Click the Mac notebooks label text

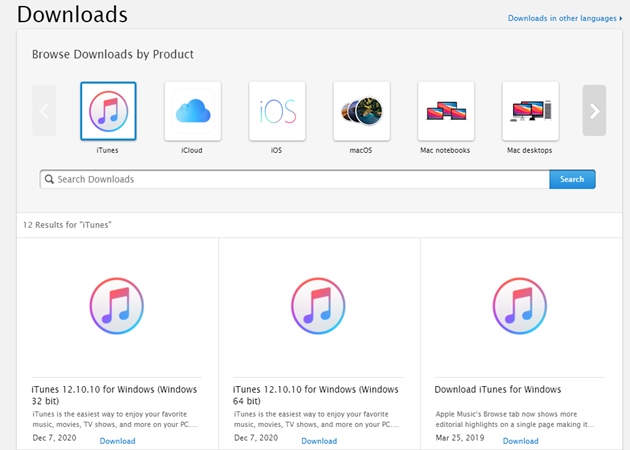[x=445, y=150]
